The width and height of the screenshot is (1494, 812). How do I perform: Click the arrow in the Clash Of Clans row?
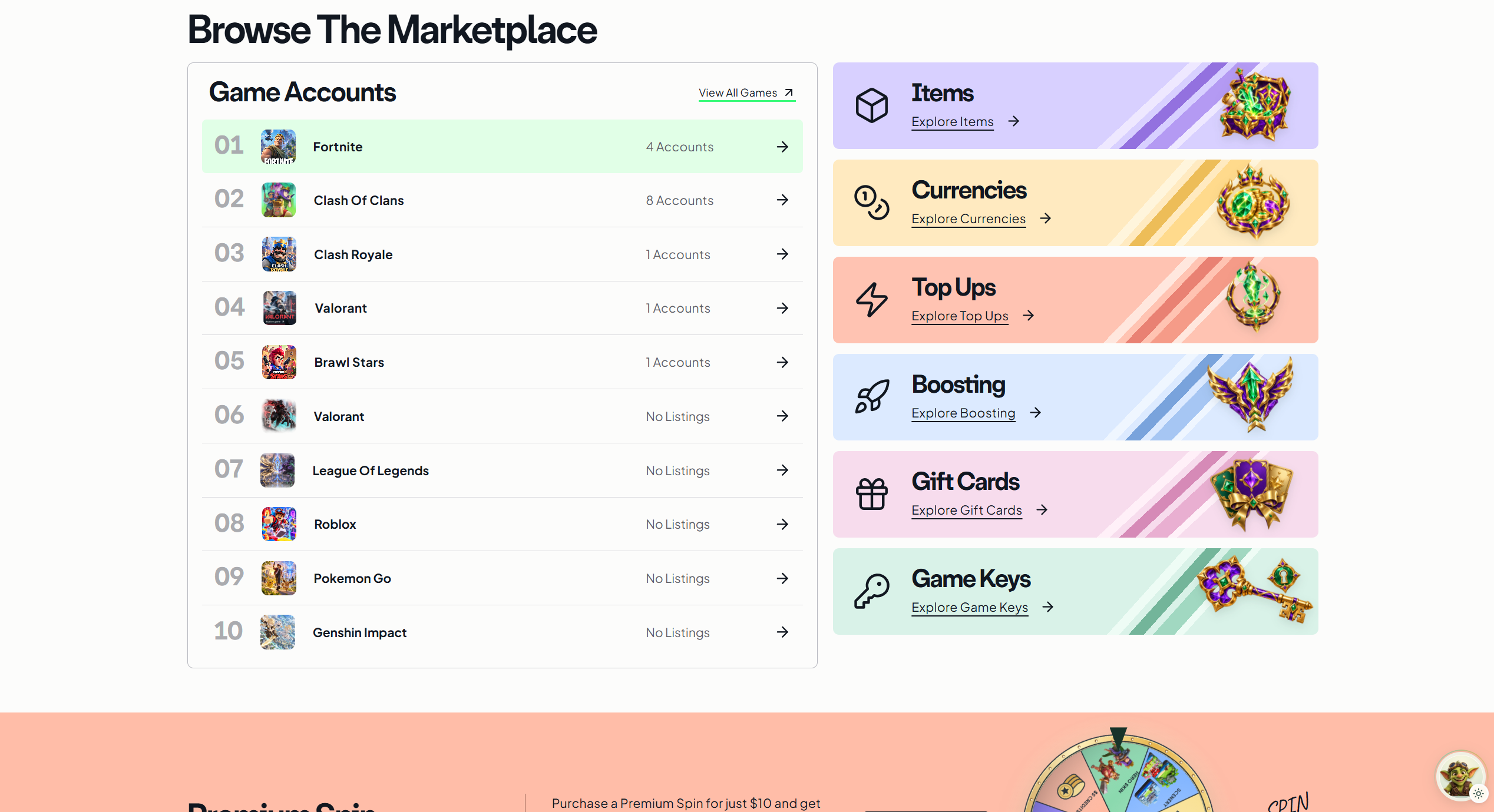tap(782, 200)
